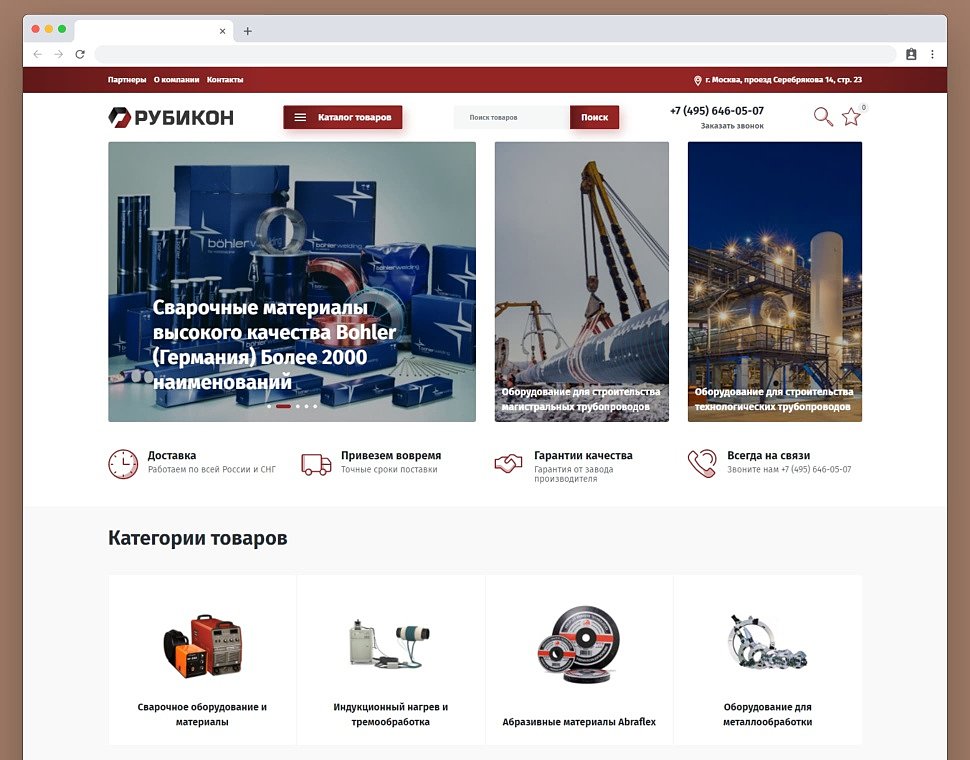Select the first slider dot on the banner

coord(269,406)
